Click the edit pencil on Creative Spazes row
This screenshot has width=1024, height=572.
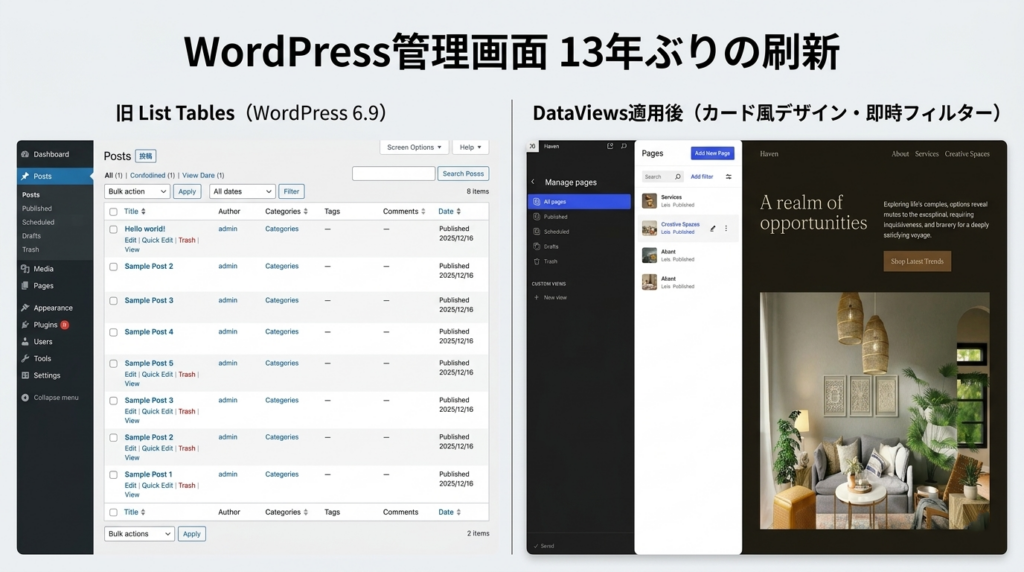click(x=712, y=229)
